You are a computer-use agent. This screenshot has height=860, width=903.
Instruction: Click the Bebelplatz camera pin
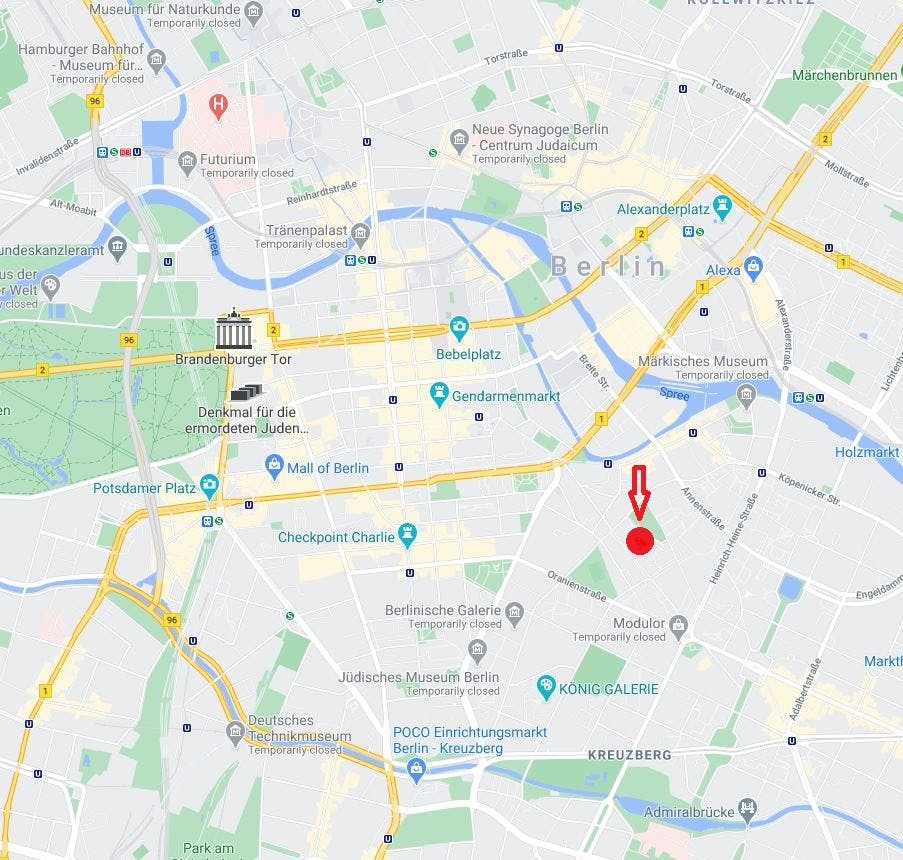click(x=459, y=328)
